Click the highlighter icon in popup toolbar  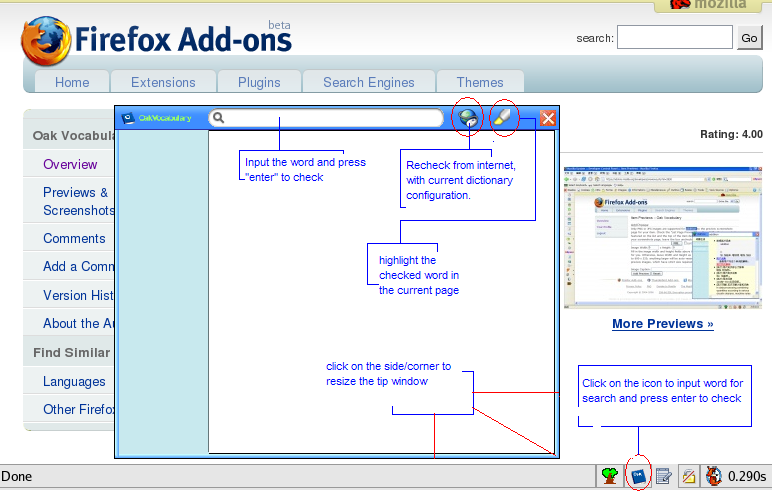point(504,117)
